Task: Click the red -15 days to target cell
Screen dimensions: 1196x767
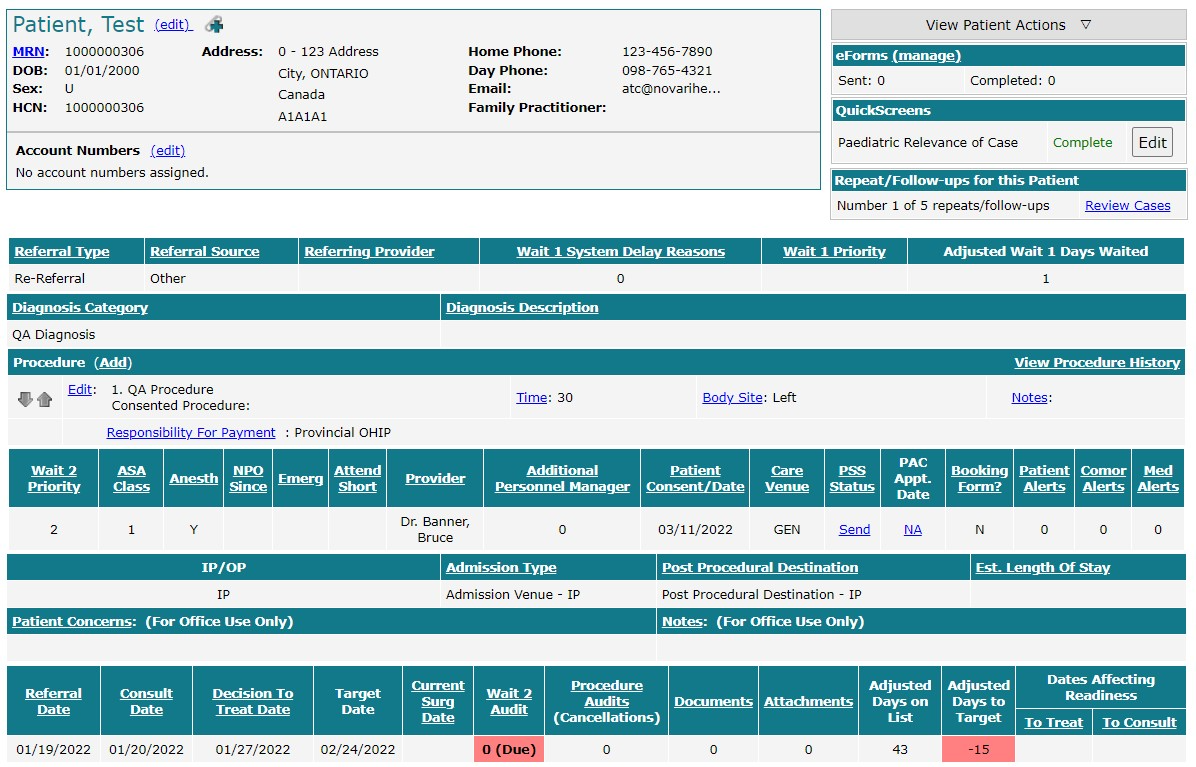Action: coord(979,749)
